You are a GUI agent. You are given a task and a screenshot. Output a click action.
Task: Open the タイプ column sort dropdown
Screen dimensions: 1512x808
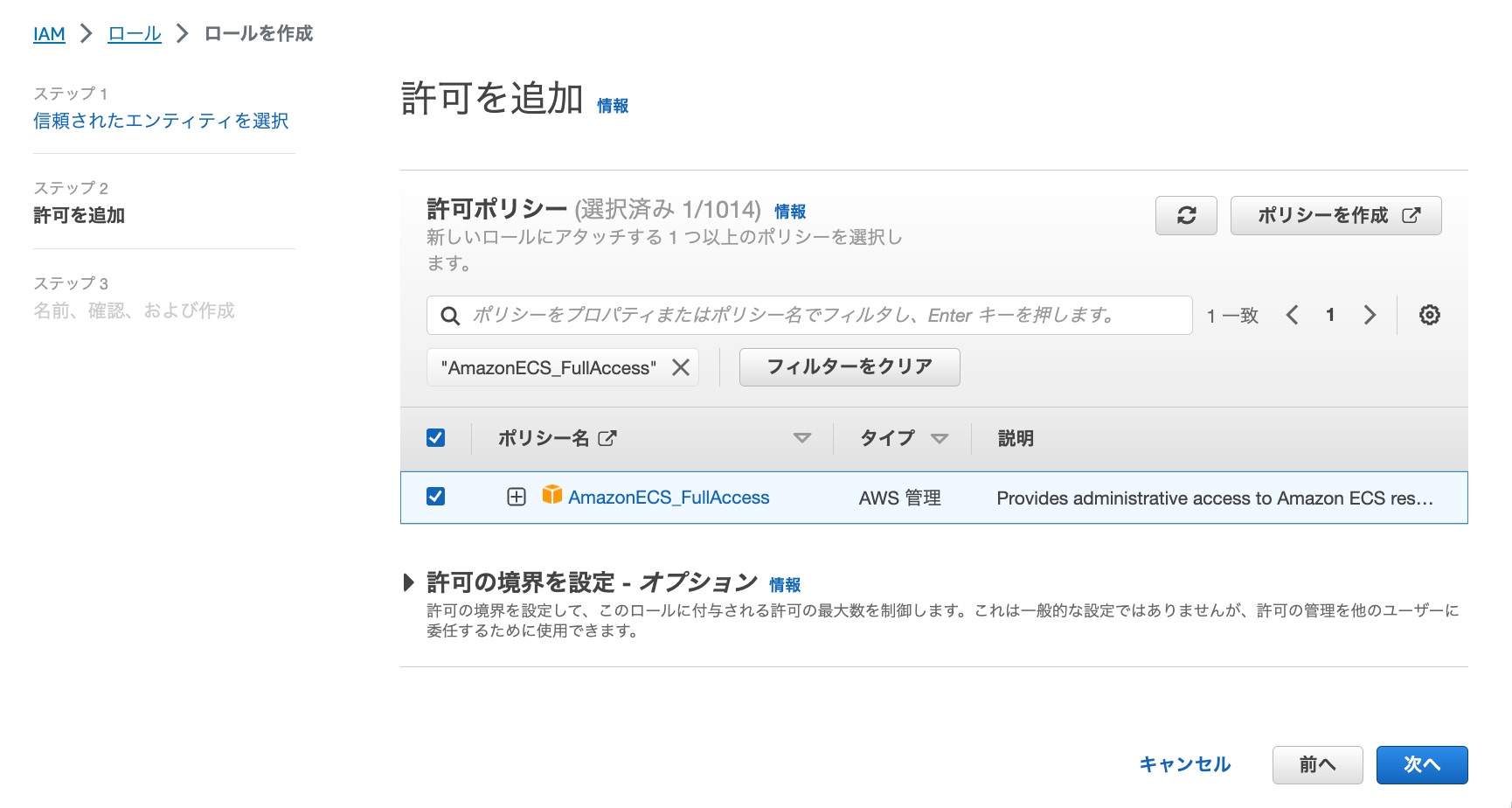coord(940,437)
